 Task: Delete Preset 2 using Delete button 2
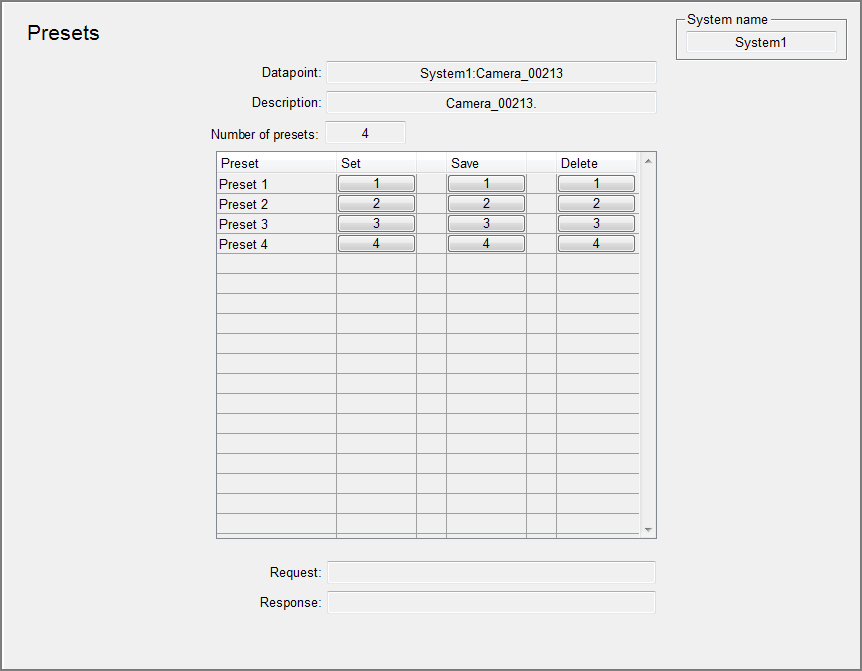point(596,203)
